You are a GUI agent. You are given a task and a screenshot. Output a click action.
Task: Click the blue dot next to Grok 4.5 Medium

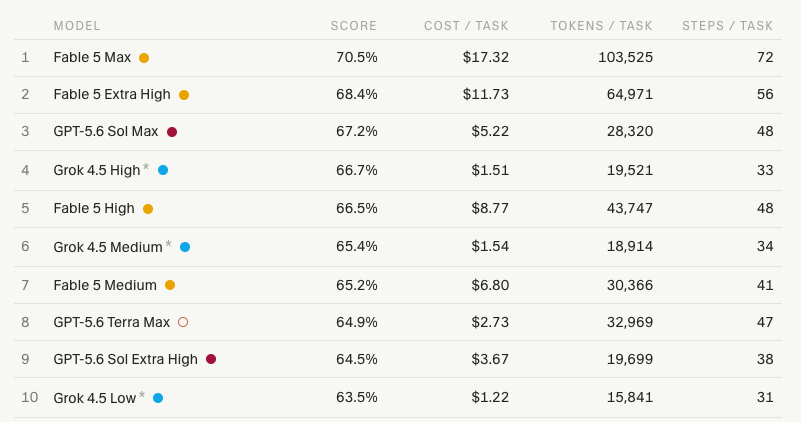click(185, 247)
